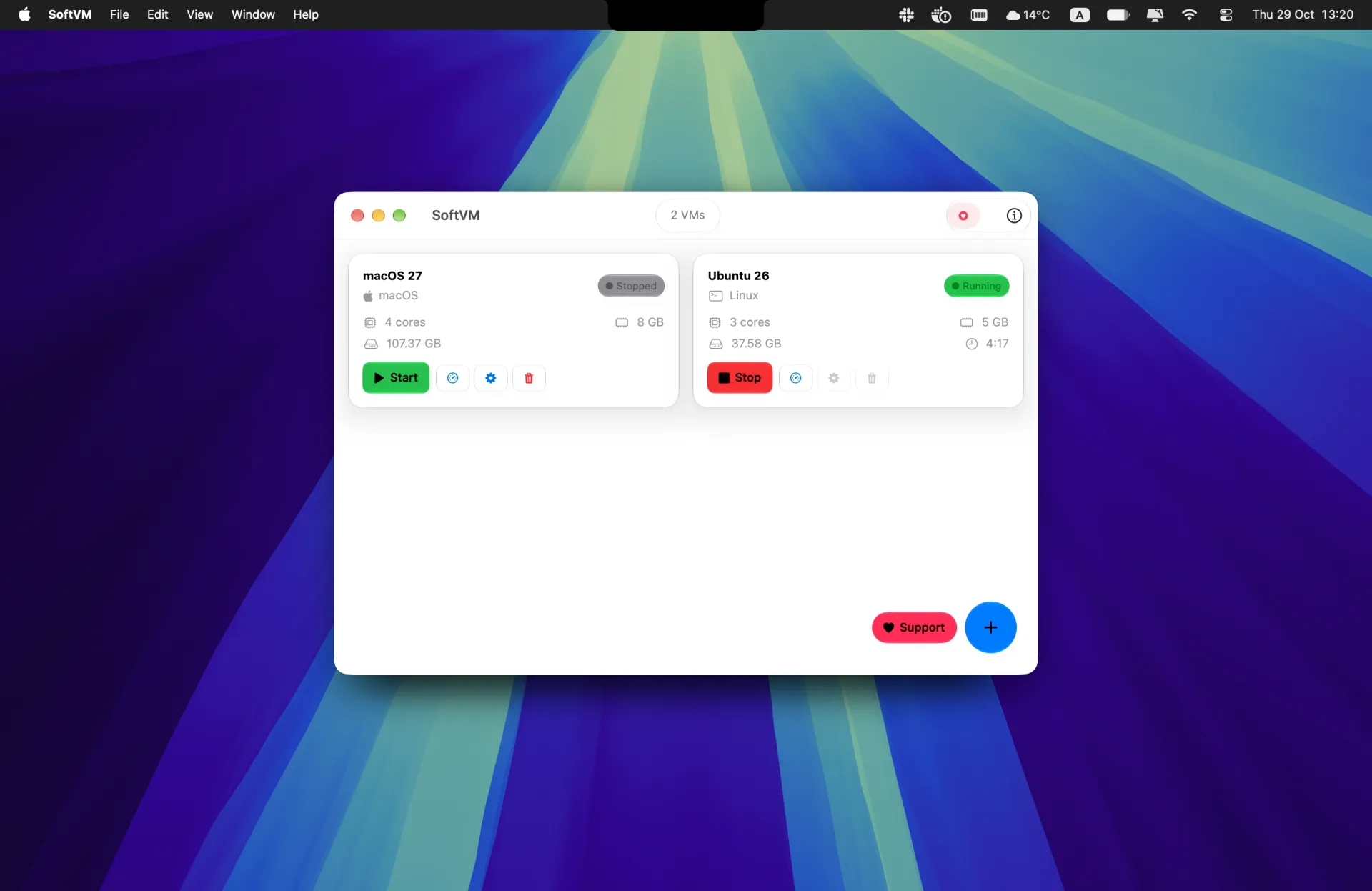This screenshot has width=1372, height=891.
Task: Click the 4 cores label
Action: (404, 322)
